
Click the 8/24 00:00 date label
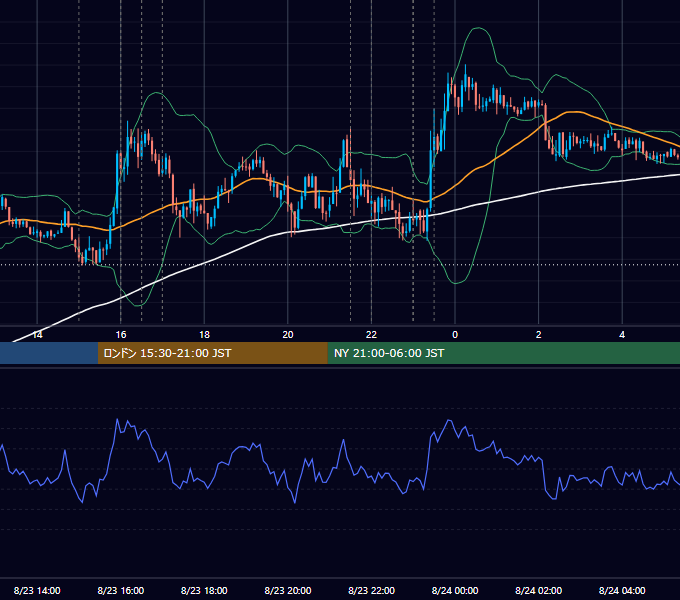pyautogui.click(x=455, y=590)
